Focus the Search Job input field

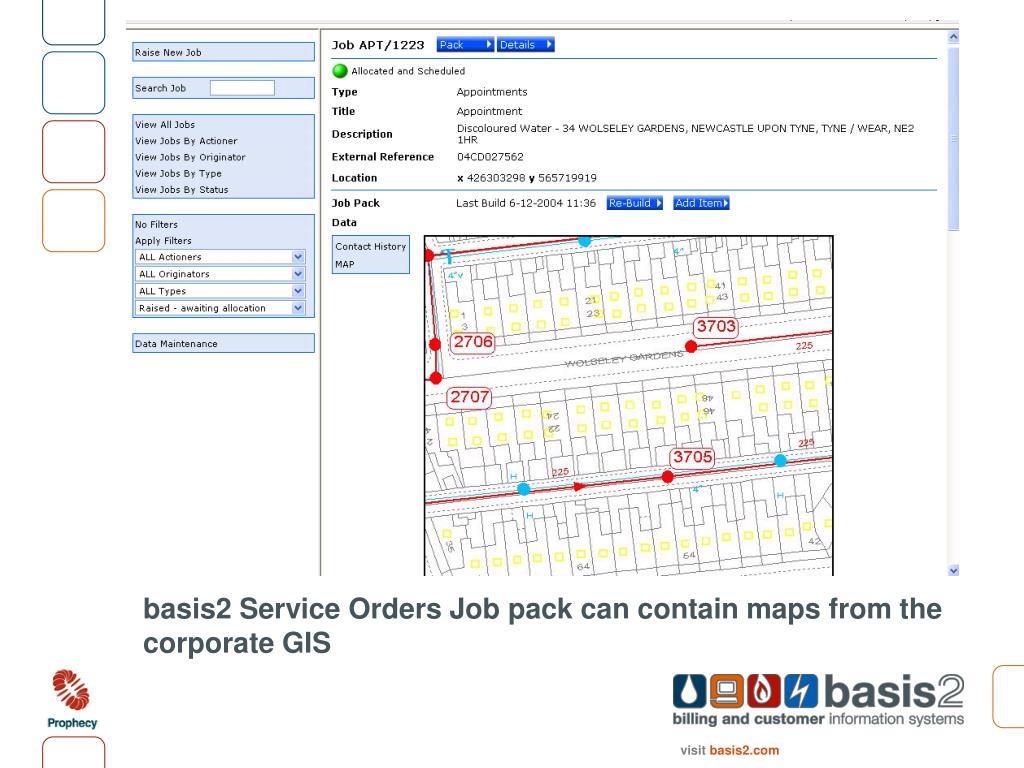(242, 88)
